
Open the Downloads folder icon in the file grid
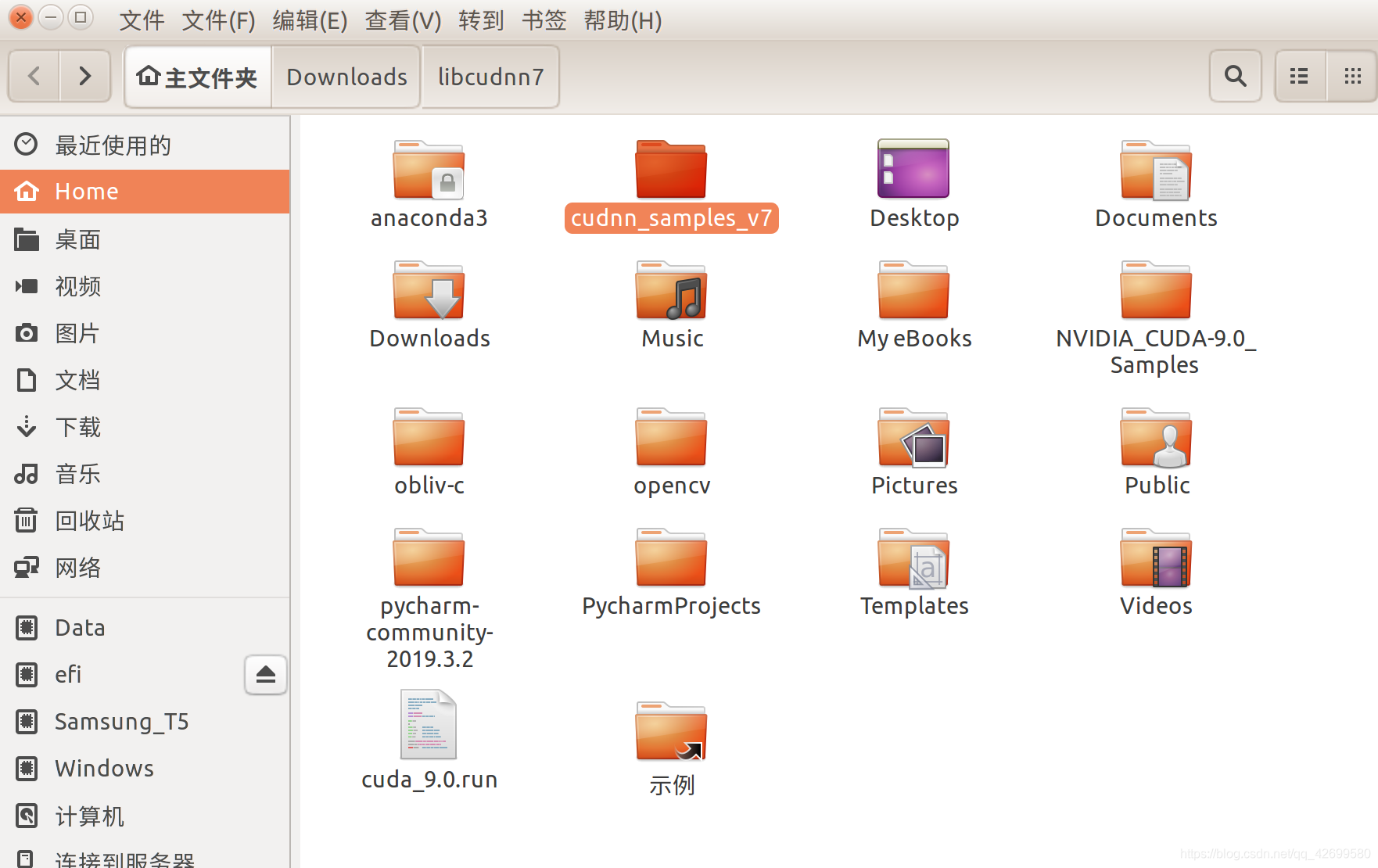click(x=429, y=290)
